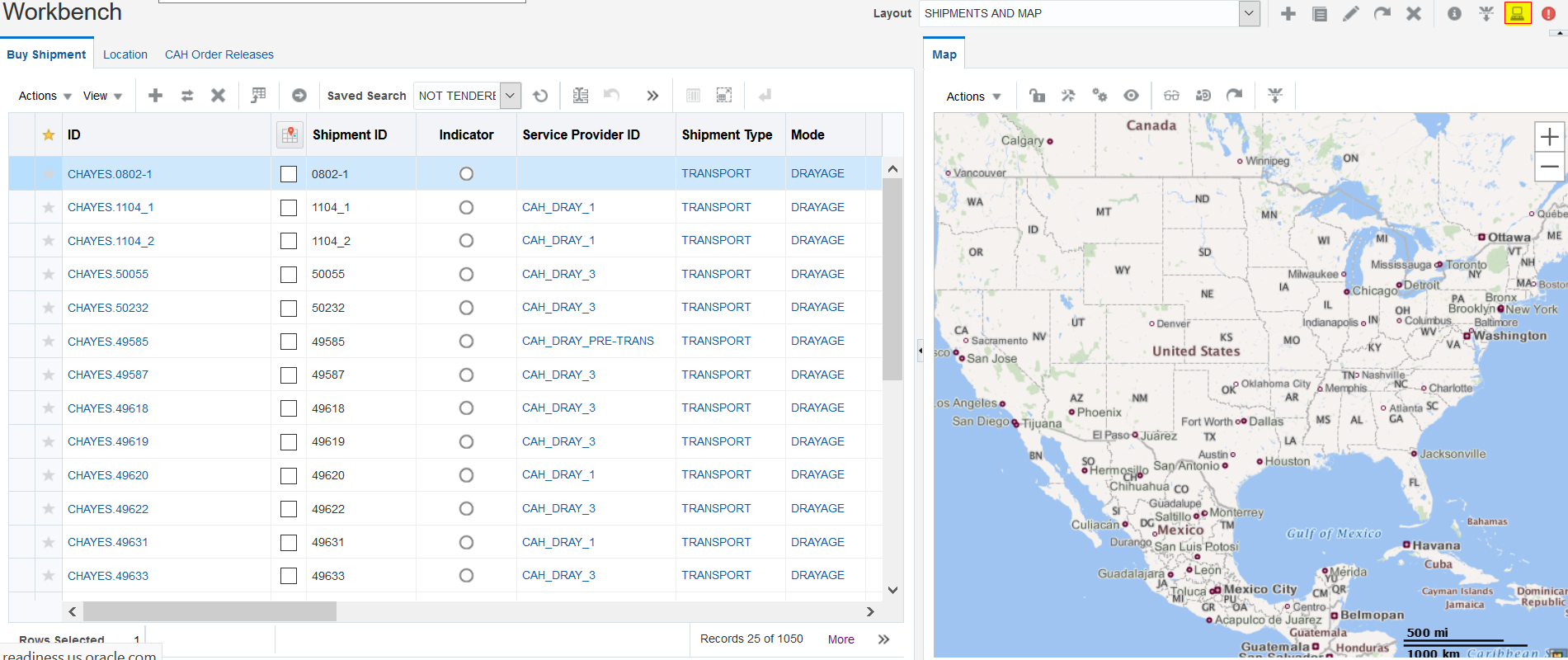Image resolution: width=1568 pixels, height=660 pixels.
Task: Open the CHAYES.49620 shipment link
Action: click(108, 475)
